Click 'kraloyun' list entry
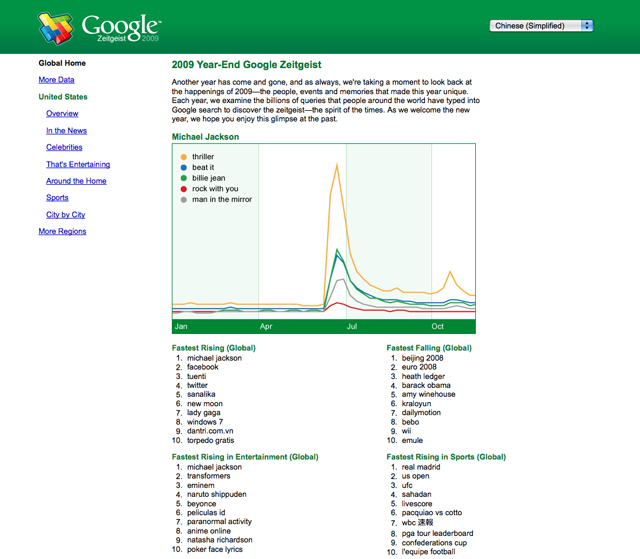640x559 pixels. (416, 404)
